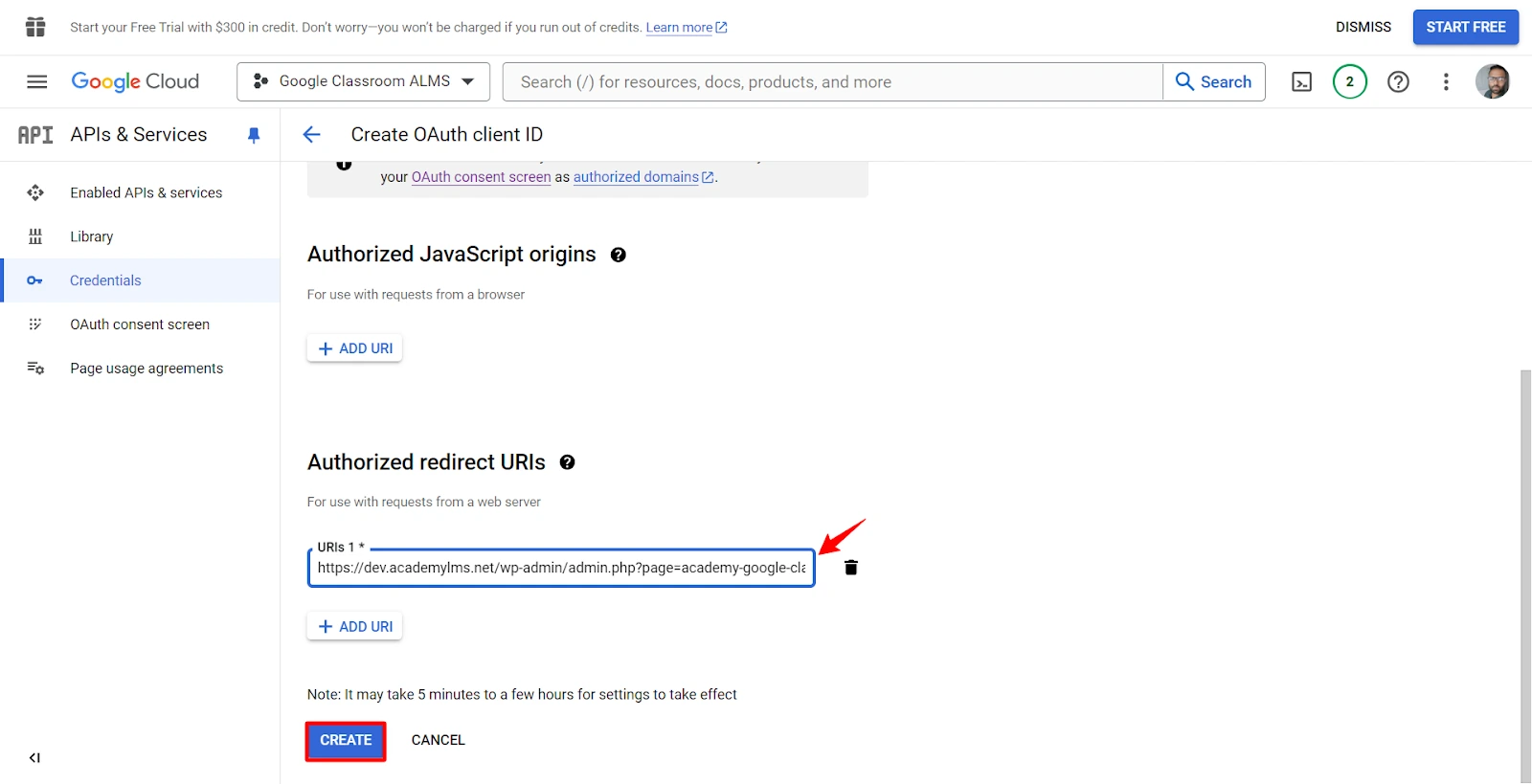Focus the resources search field
1532x784 pixels.
click(833, 82)
